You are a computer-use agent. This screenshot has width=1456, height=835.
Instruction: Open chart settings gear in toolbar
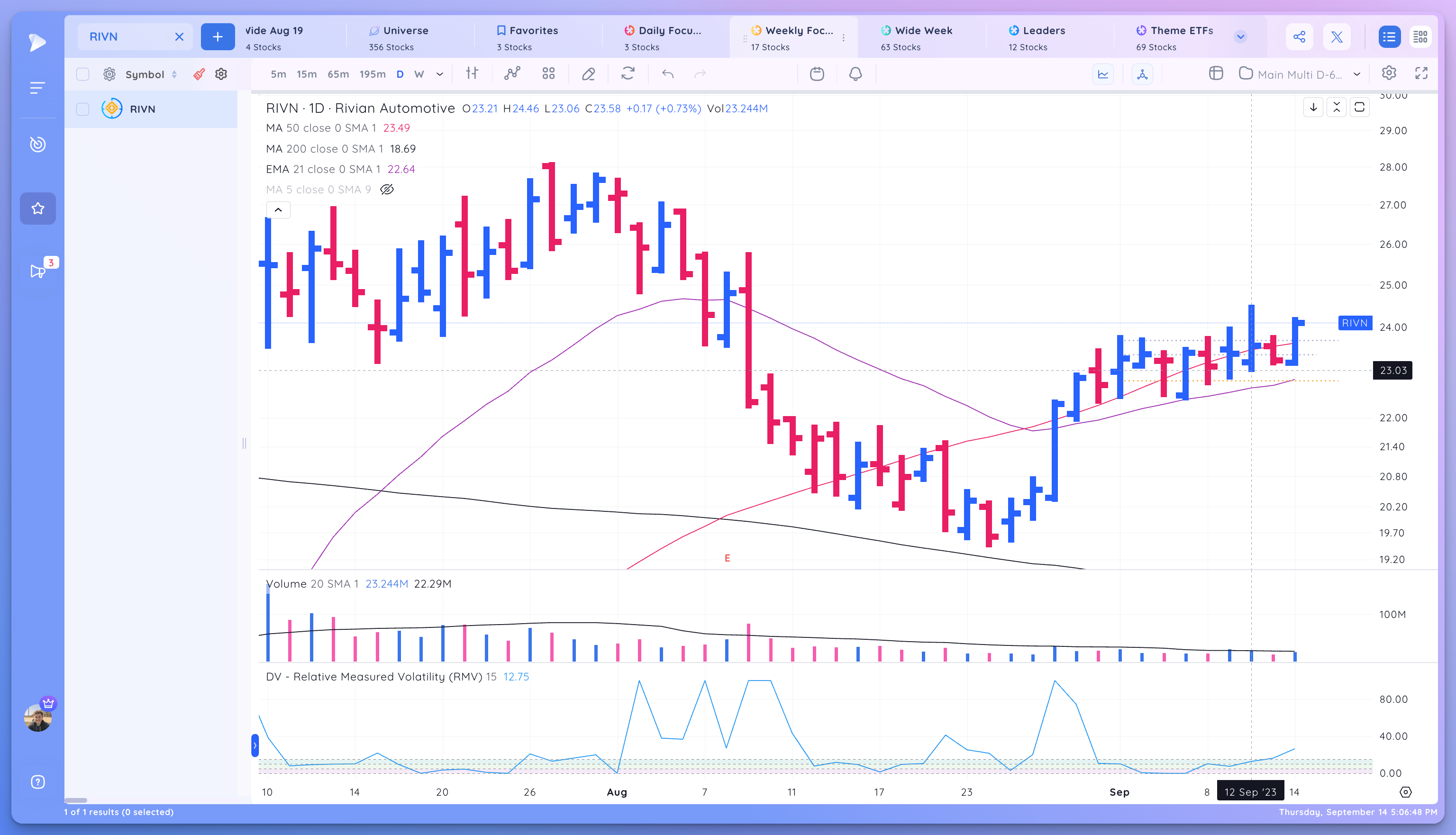1389,73
